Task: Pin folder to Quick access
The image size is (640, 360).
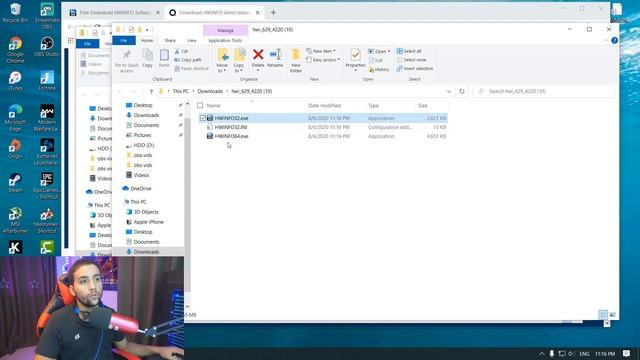Action: click(x=127, y=60)
